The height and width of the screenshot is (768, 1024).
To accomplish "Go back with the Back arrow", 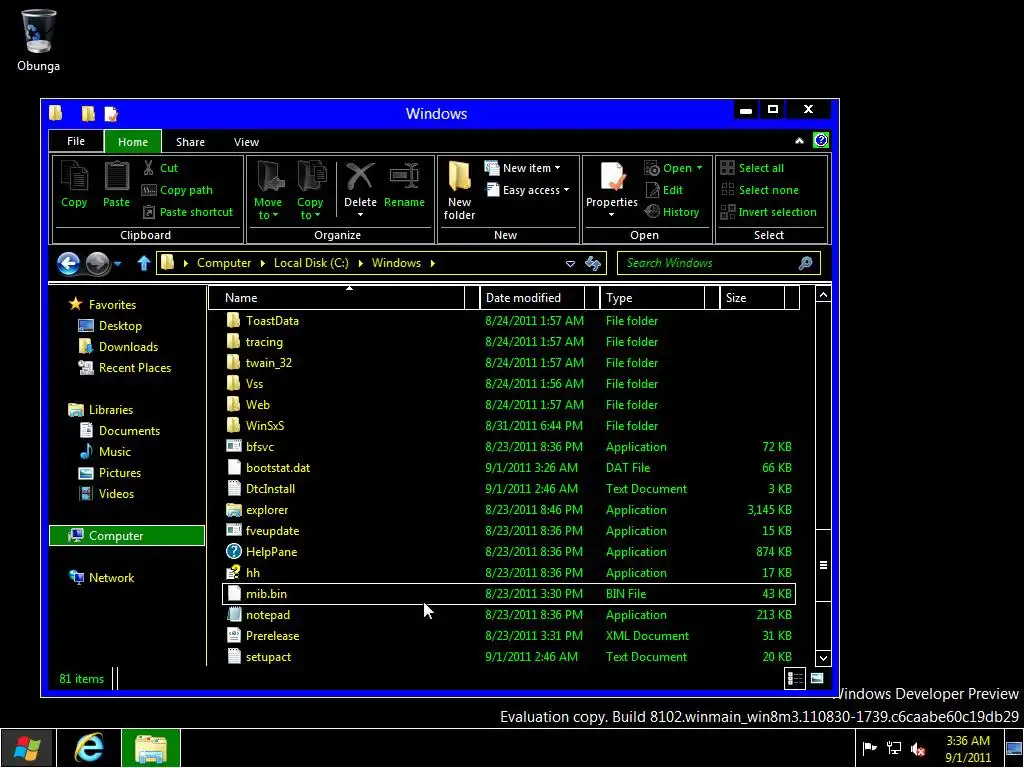I will [x=68, y=263].
